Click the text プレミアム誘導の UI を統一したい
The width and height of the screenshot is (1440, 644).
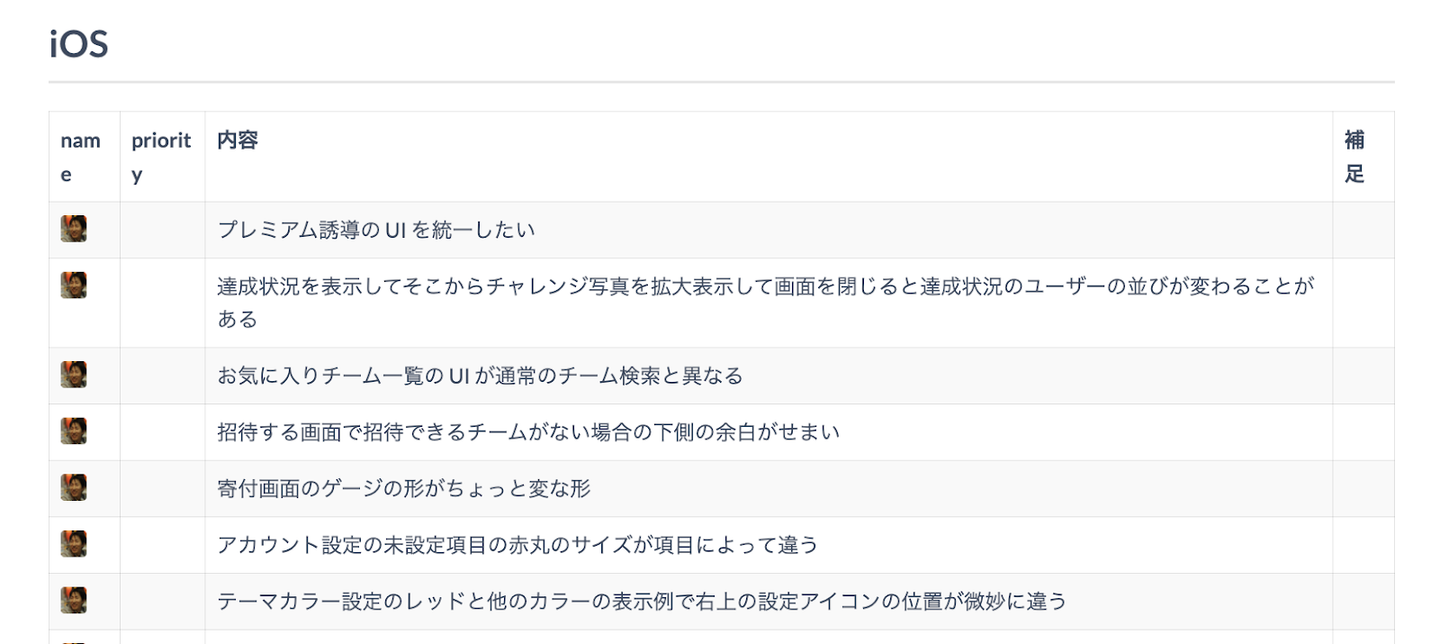tap(376, 230)
